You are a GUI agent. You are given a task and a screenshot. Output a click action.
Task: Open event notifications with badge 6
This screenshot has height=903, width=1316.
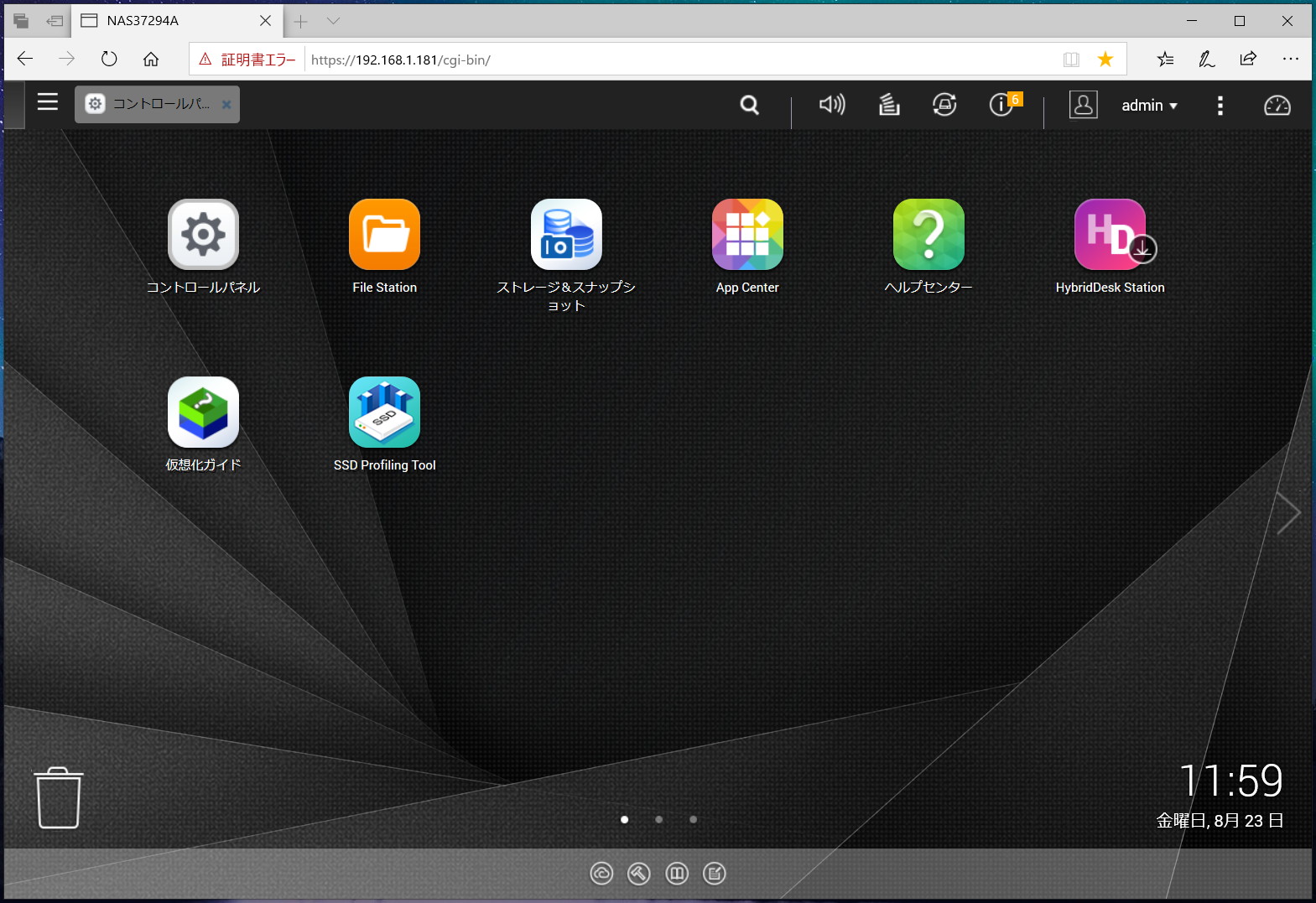pos(1004,104)
